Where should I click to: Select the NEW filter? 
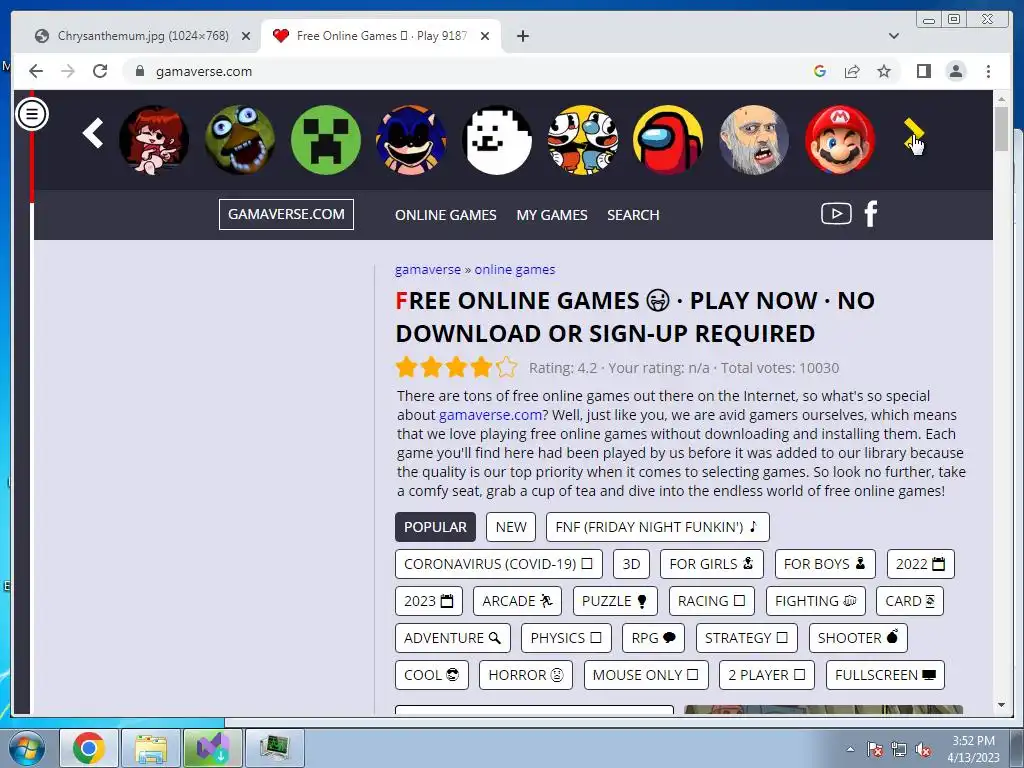(x=511, y=527)
